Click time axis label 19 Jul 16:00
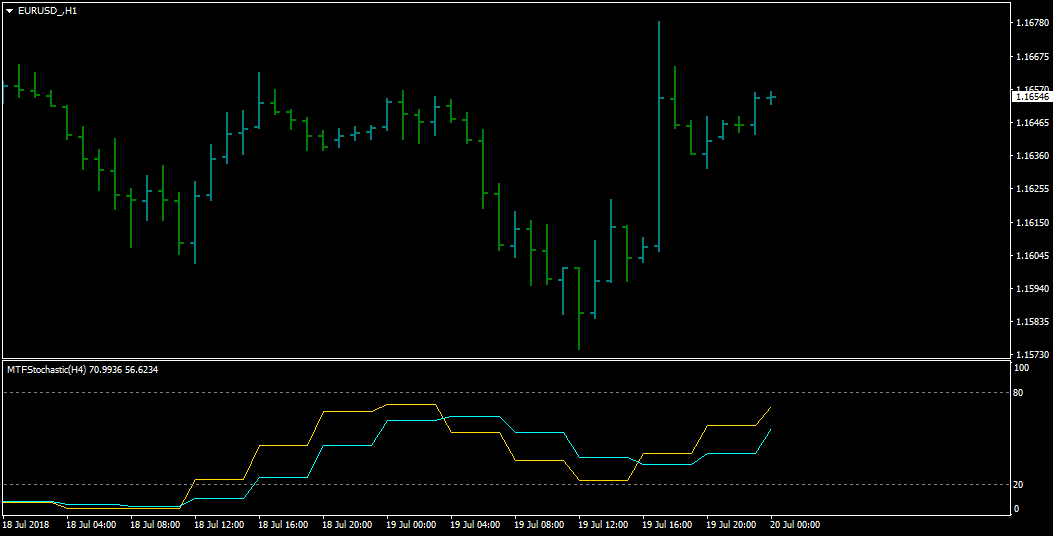The height and width of the screenshot is (536, 1053). [x=668, y=525]
